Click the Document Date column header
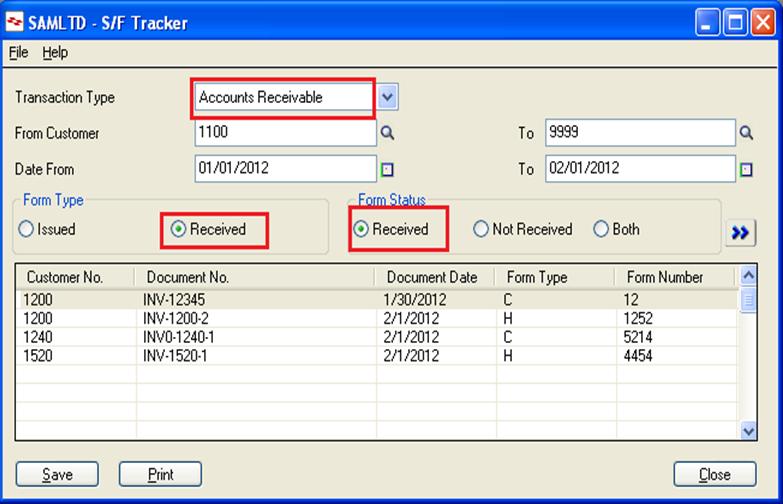Screen dimensions: 783x504 [435, 277]
